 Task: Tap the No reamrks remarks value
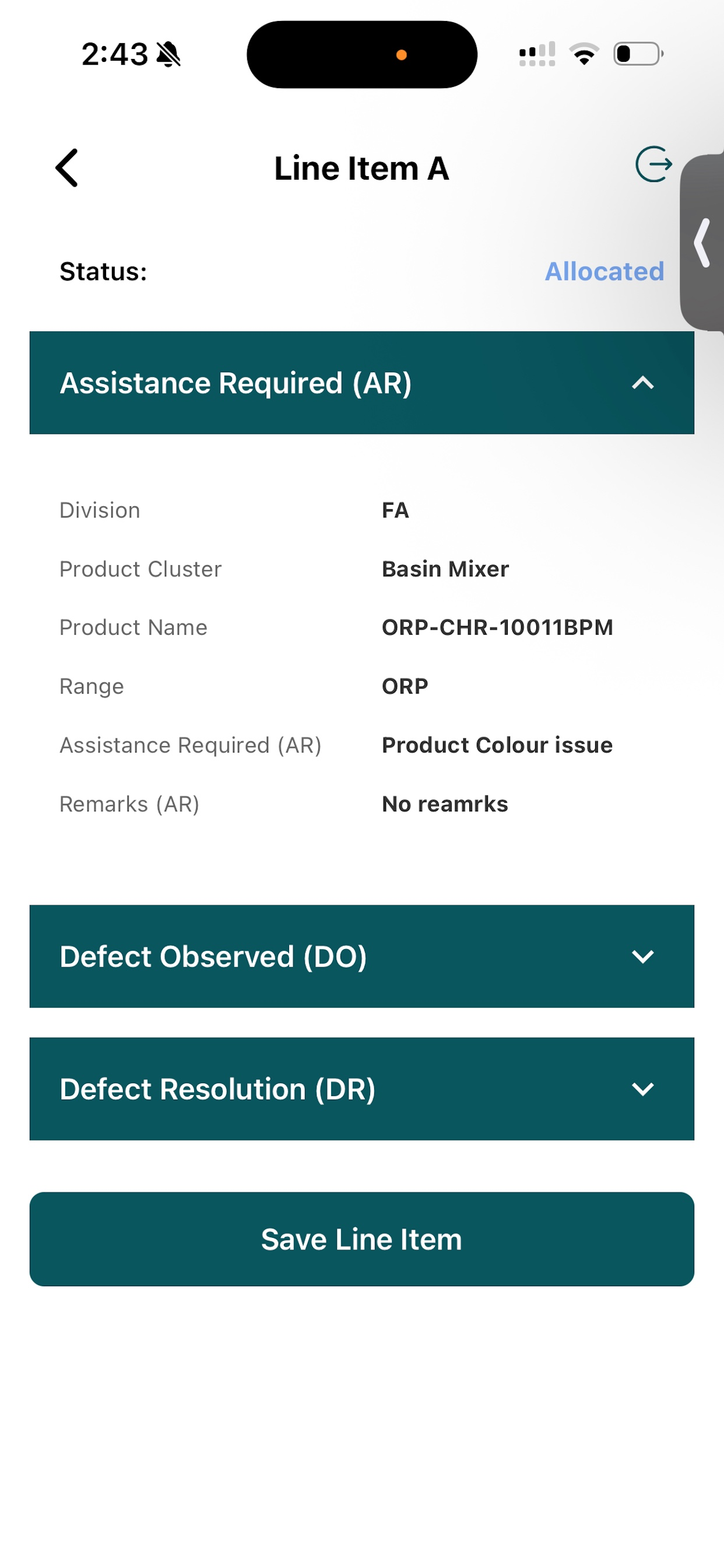pyautogui.click(x=445, y=804)
